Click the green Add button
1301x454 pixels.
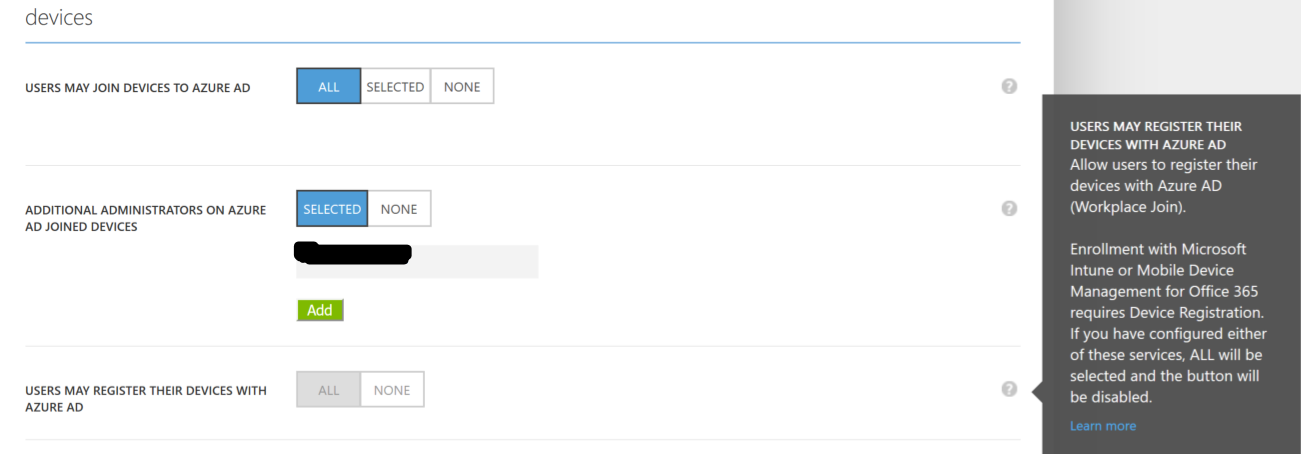320,310
